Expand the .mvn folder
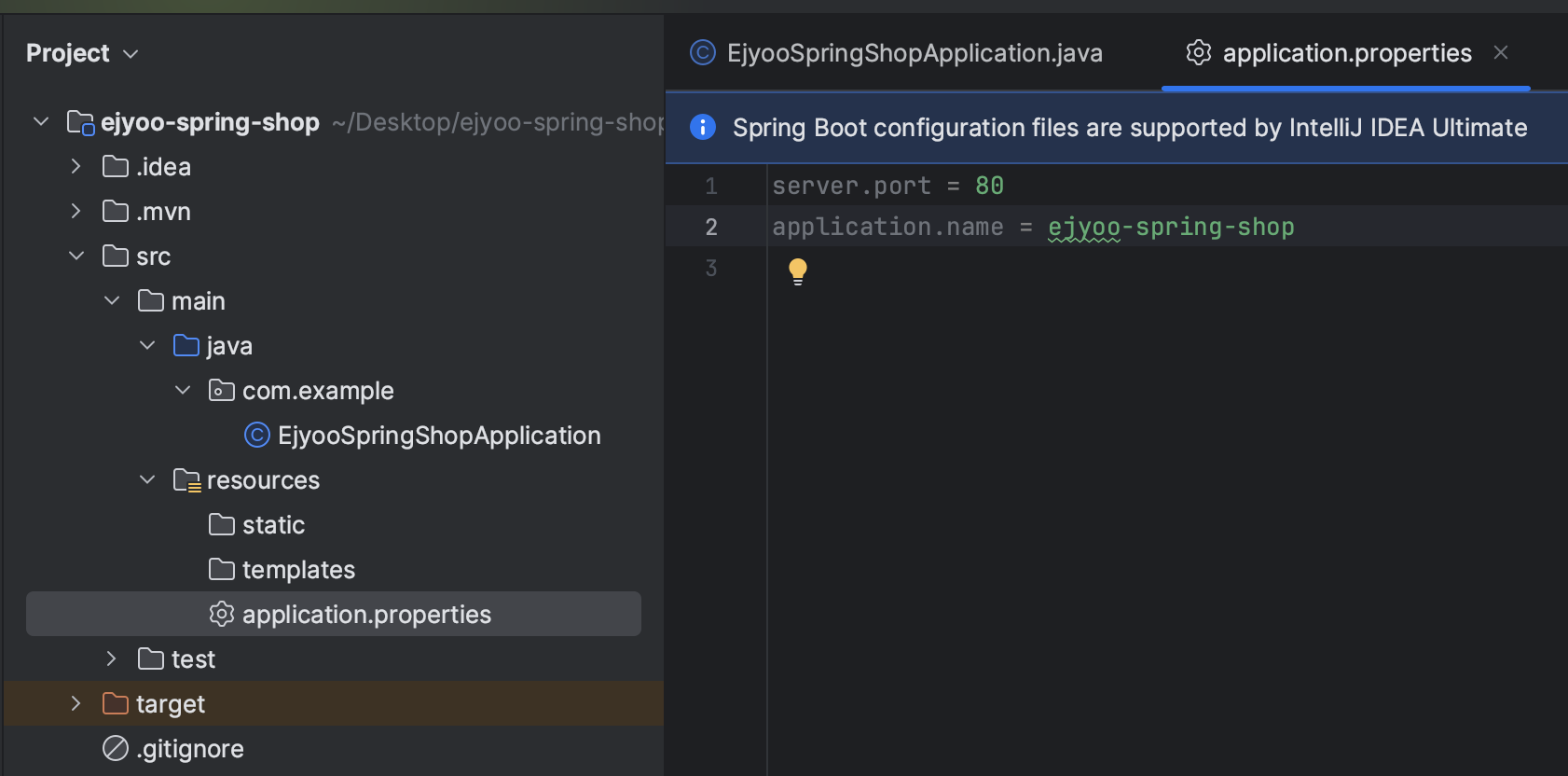The height and width of the screenshot is (776, 1568). pos(76,212)
